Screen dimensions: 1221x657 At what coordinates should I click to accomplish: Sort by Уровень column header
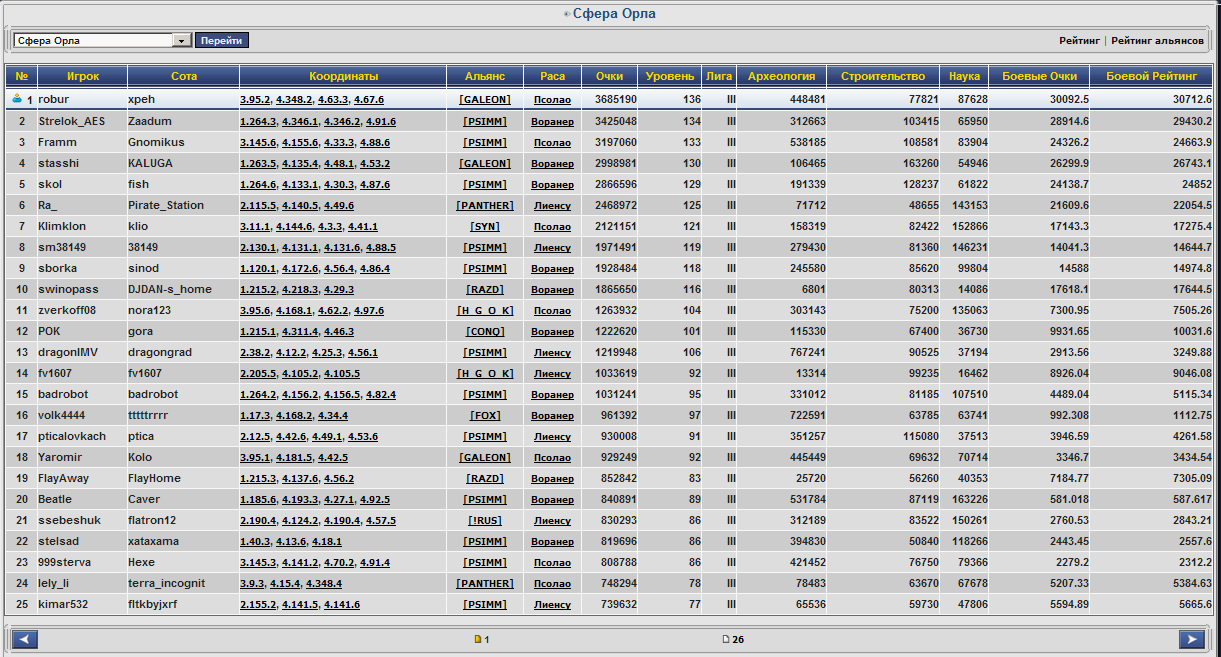pos(669,76)
